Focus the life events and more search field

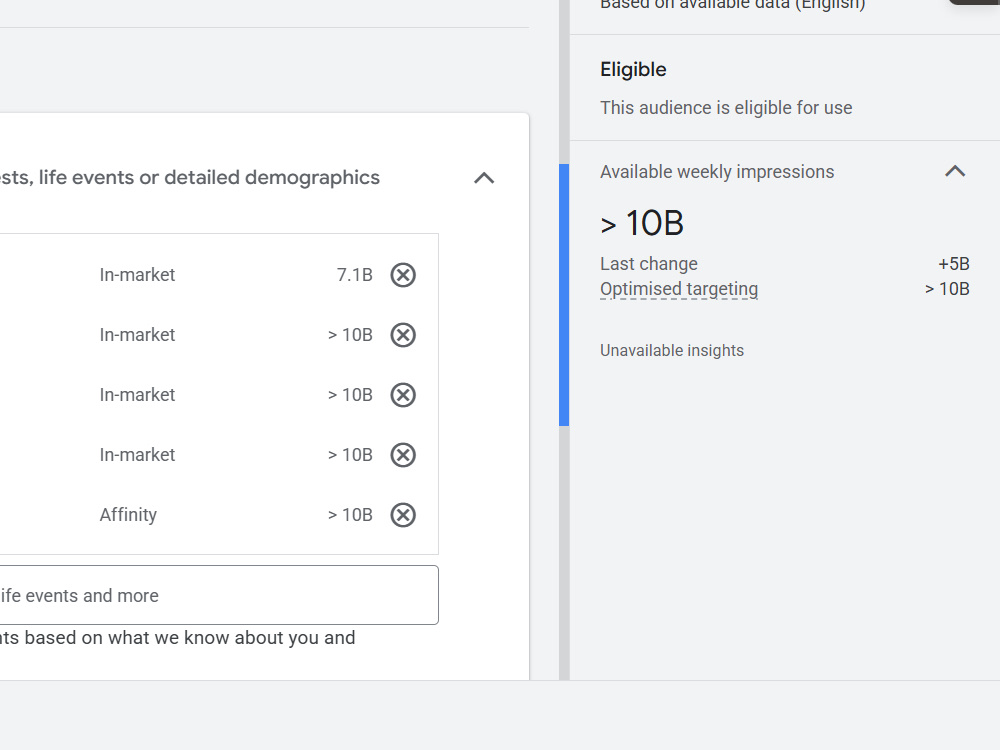219,595
